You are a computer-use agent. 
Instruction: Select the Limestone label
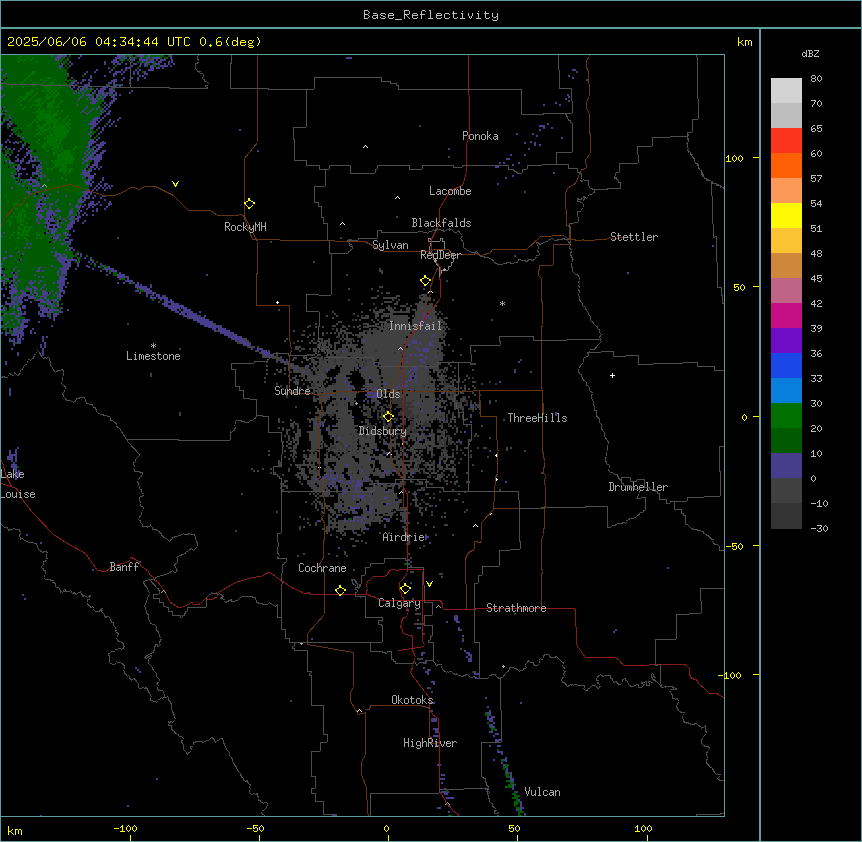click(x=153, y=356)
